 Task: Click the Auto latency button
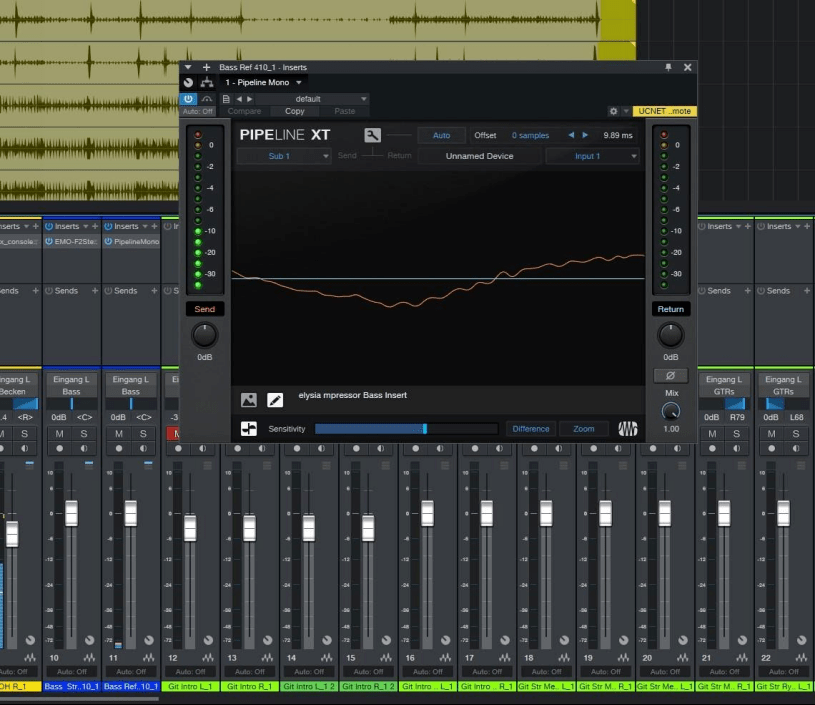[441, 135]
